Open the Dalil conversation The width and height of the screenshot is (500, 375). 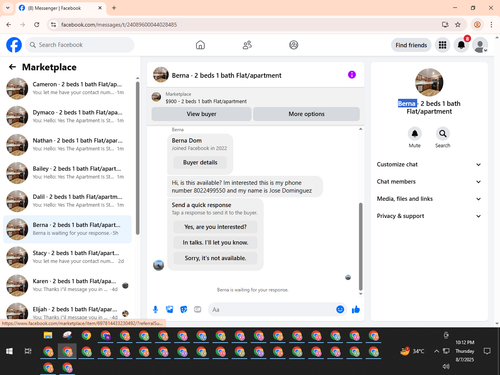[x=67, y=201]
